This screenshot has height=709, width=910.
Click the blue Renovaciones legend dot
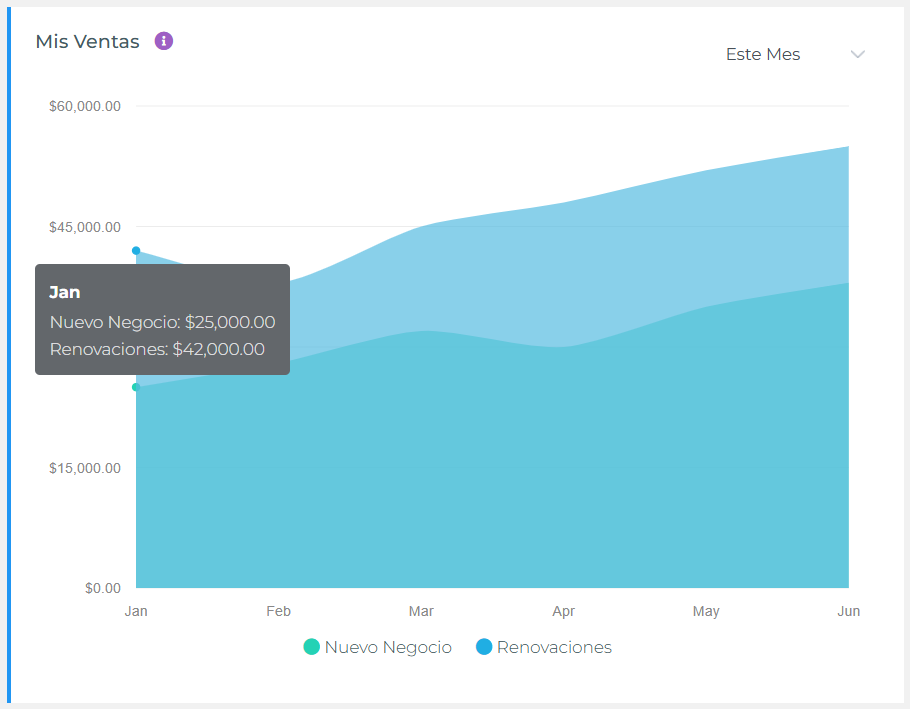pyautogui.click(x=484, y=647)
